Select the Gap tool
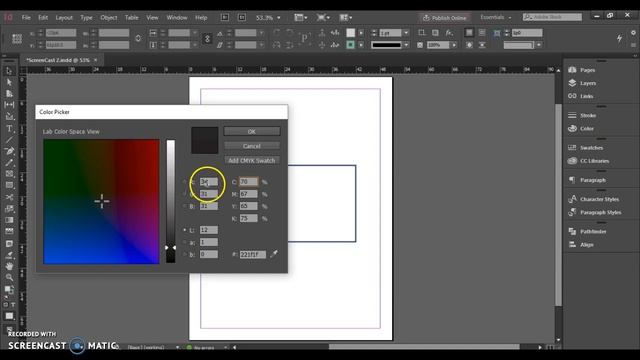Viewport: 640px width, 360px height. click(x=9, y=105)
